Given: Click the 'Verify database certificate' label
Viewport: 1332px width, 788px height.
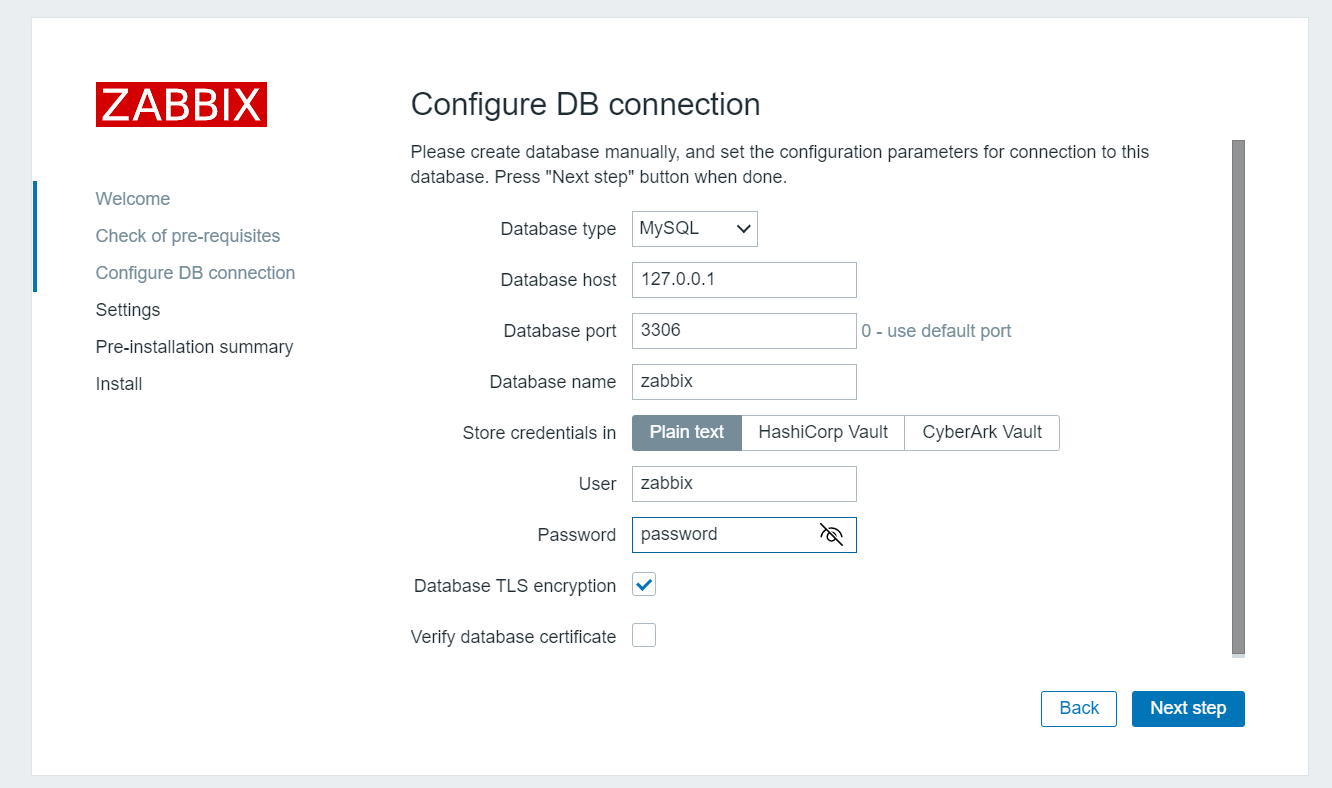Looking at the screenshot, I should pyautogui.click(x=513, y=637).
